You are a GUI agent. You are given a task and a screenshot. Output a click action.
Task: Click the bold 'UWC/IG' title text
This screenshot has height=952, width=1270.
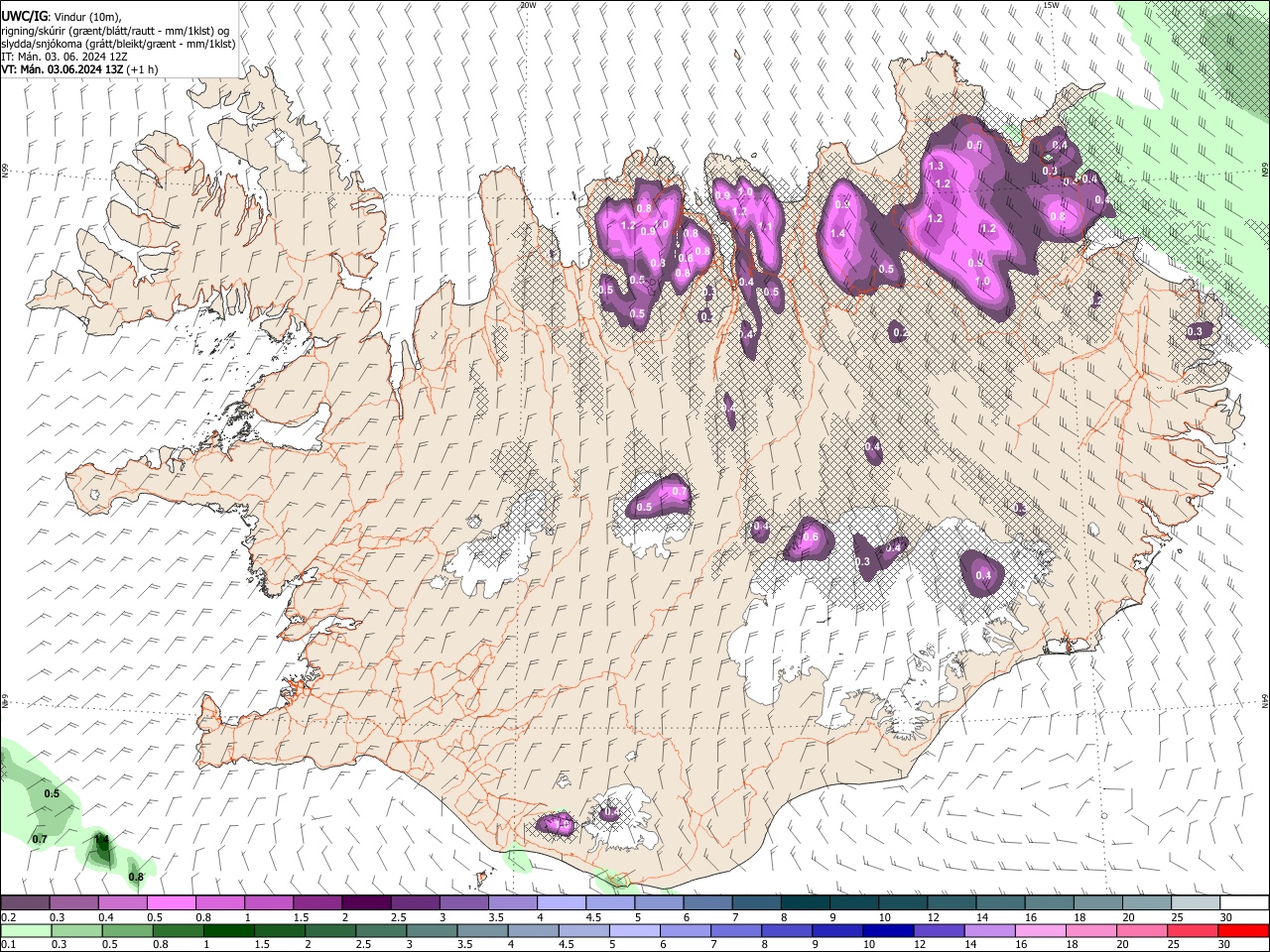[x=23, y=16]
